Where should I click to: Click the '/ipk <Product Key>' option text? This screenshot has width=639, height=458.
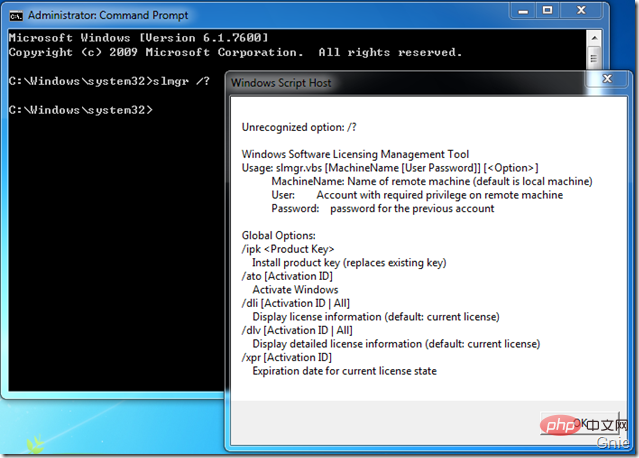pyautogui.click(x=288, y=249)
